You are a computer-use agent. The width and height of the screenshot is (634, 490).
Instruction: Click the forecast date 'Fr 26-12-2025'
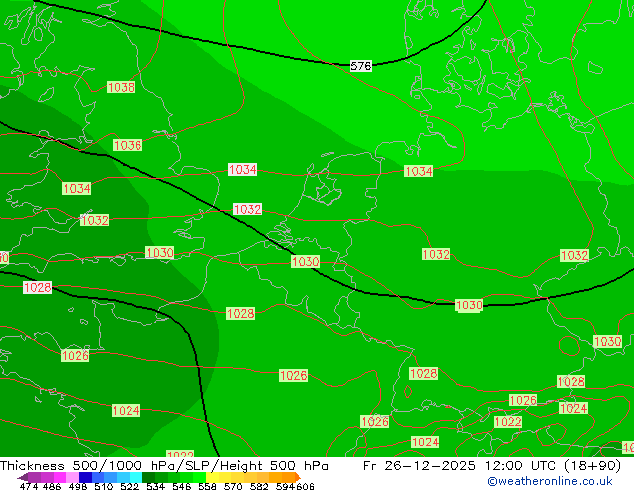coord(419,466)
